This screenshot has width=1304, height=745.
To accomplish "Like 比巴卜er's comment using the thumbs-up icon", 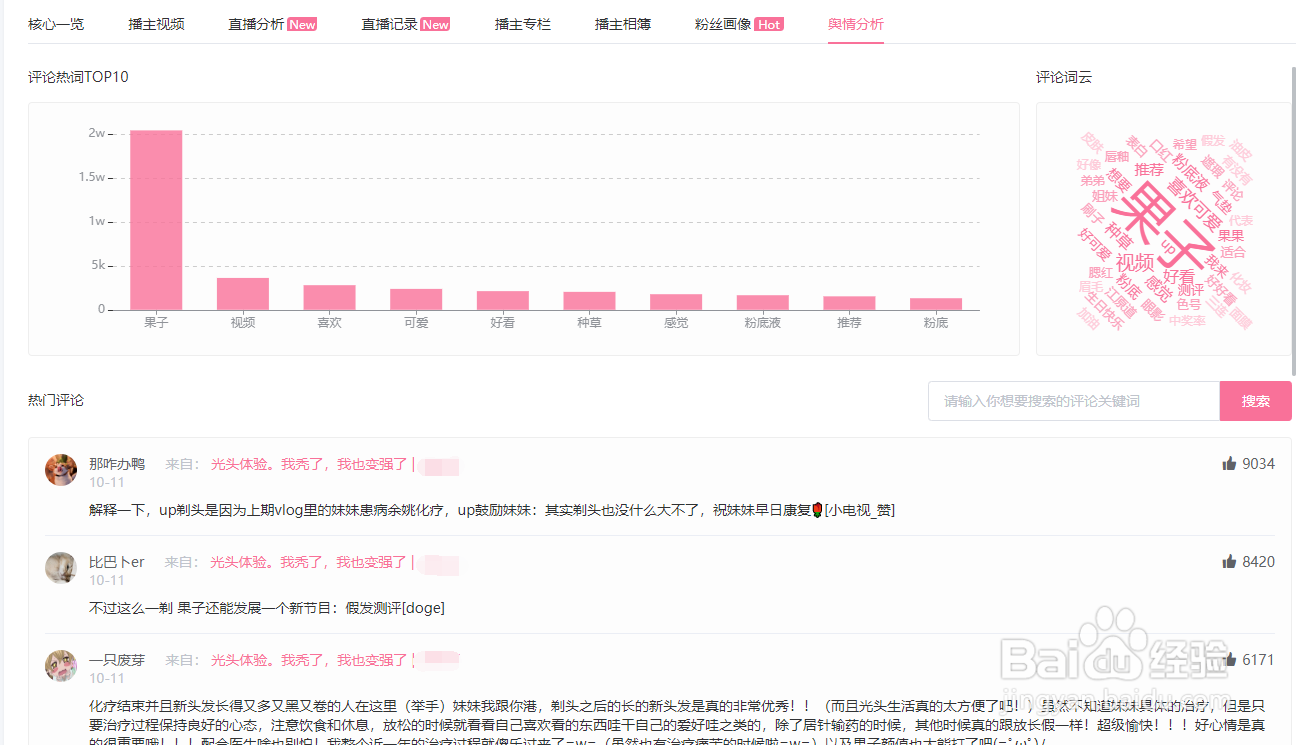I will pyautogui.click(x=1229, y=561).
